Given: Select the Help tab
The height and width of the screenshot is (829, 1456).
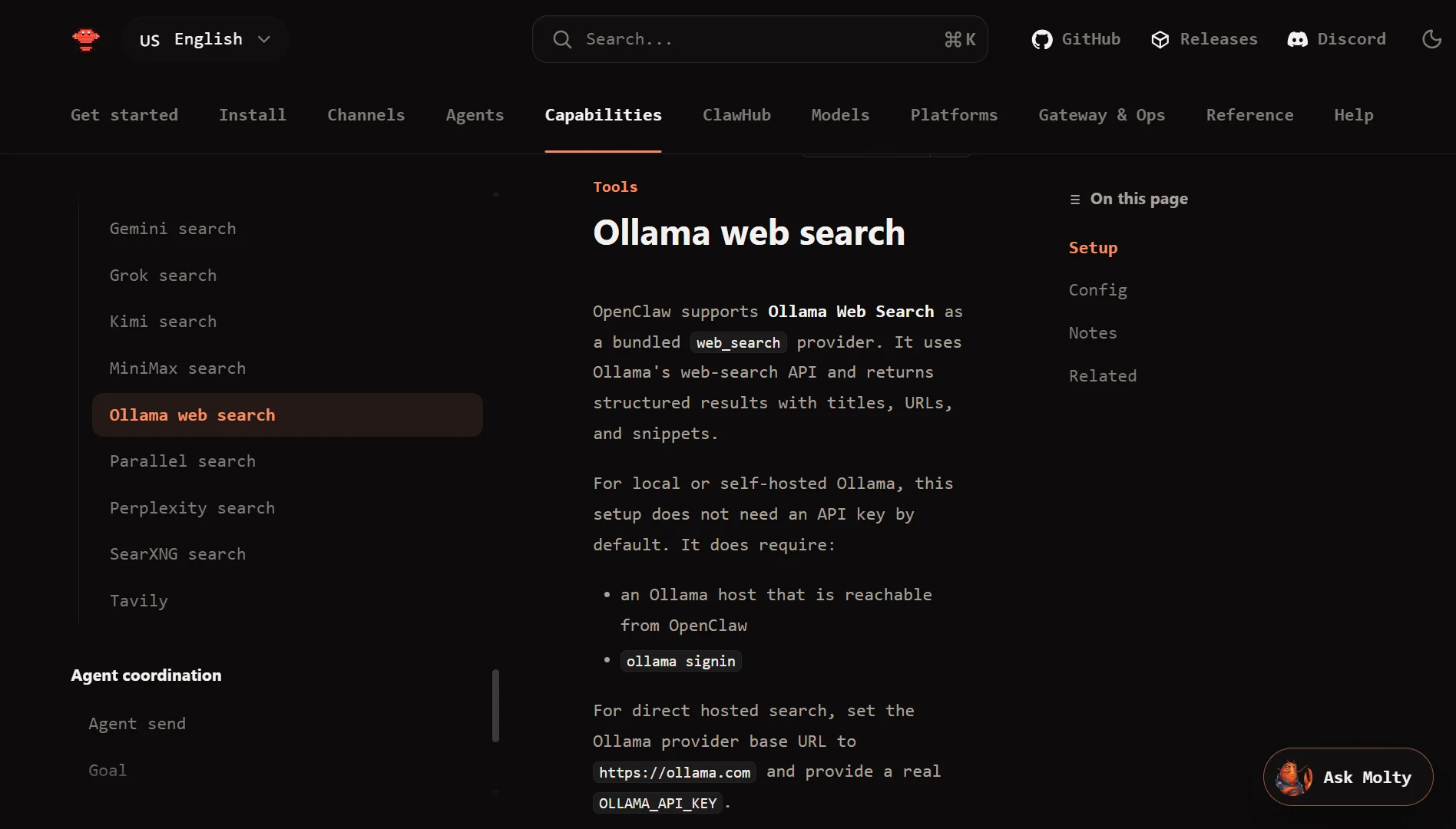Looking at the screenshot, I should pos(1353,115).
